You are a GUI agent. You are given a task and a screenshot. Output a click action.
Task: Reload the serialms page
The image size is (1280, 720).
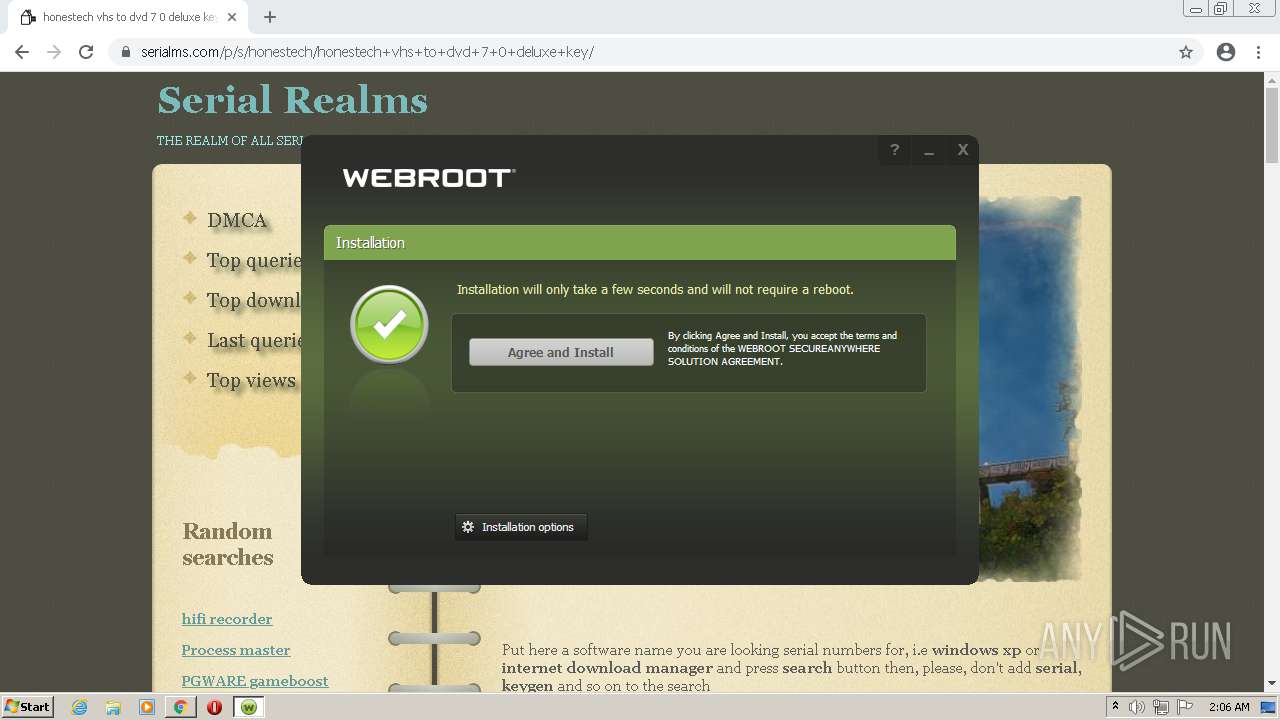click(x=86, y=52)
